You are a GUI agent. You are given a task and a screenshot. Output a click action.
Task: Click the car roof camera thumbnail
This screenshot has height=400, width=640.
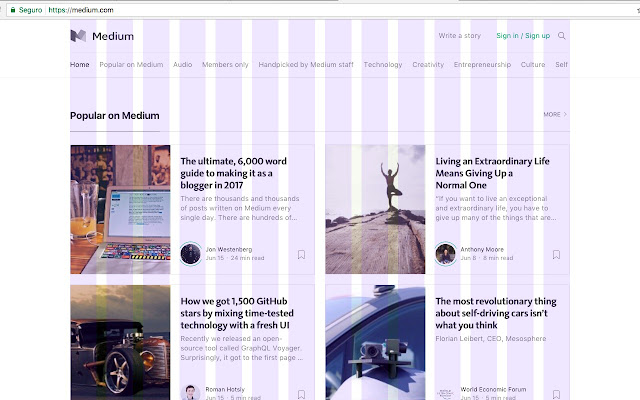click(x=375, y=342)
